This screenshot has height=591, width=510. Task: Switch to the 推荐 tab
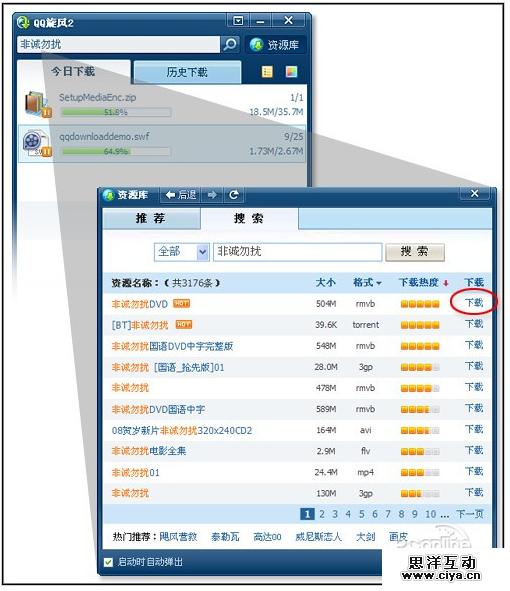click(151, 218)
